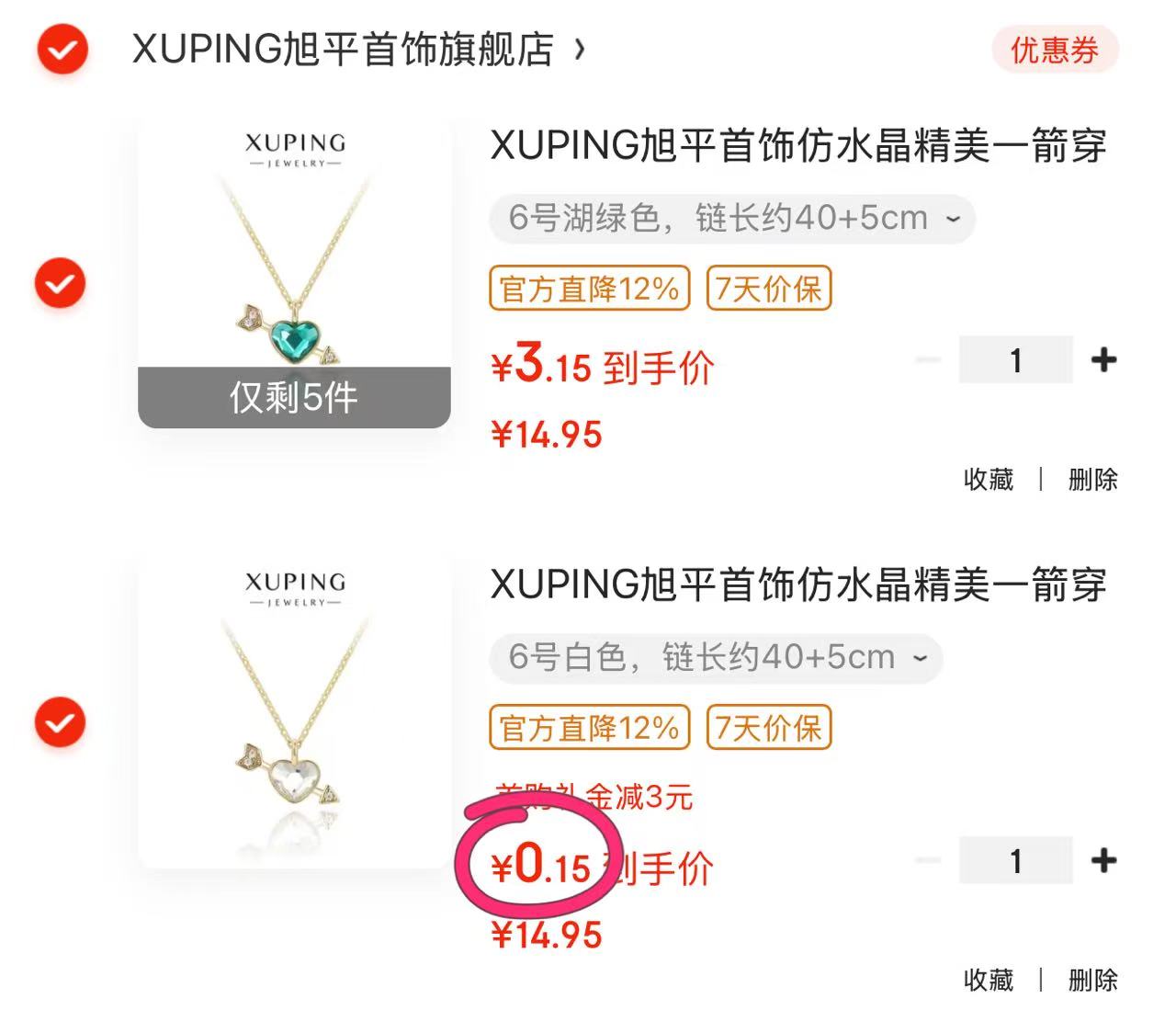This screenshot has height=1021, width=1176.
Task: Open the 优惠券 coupon button
Action: click(x=1055, y=50)
